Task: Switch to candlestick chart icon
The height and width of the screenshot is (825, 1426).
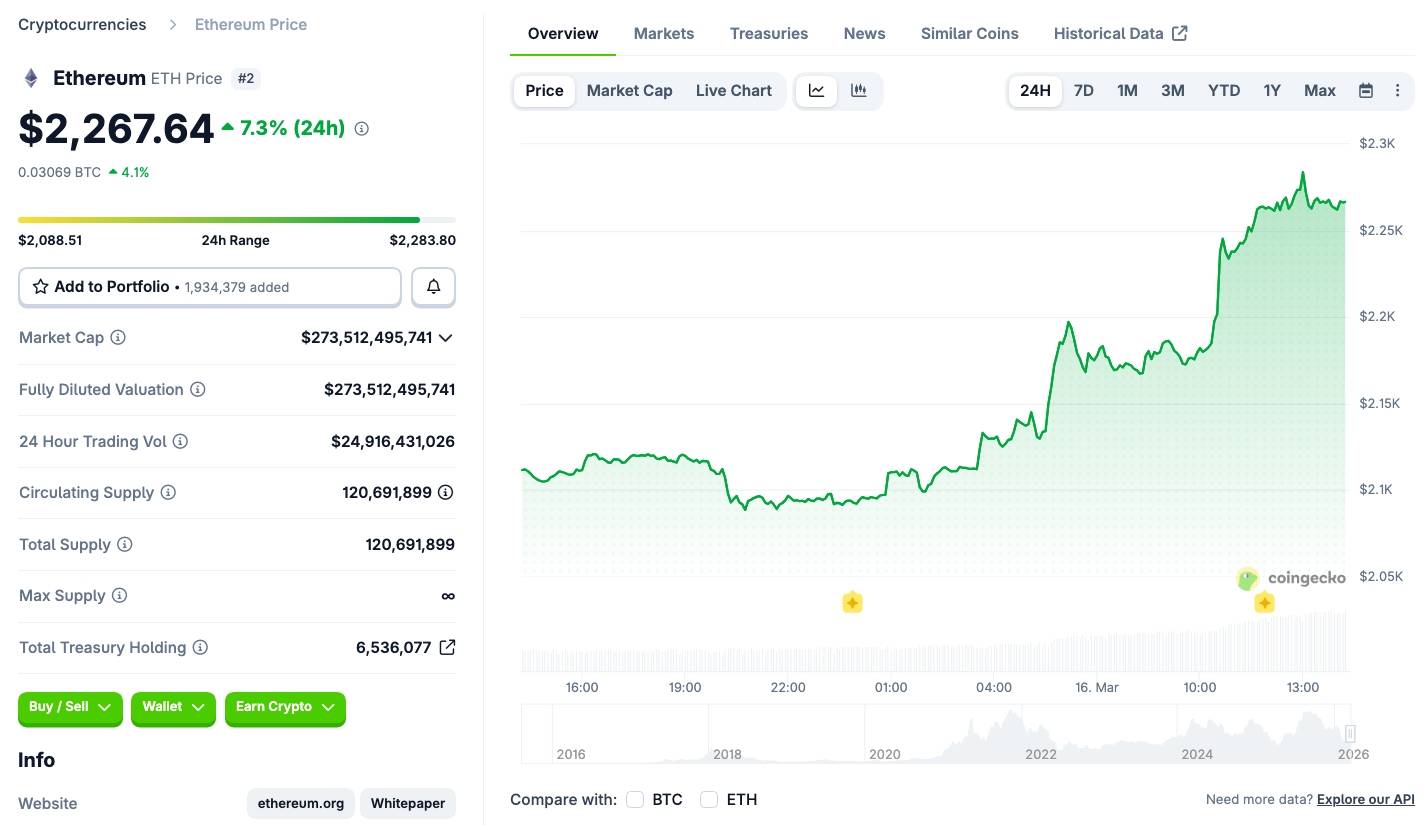Action: point(858,91)
